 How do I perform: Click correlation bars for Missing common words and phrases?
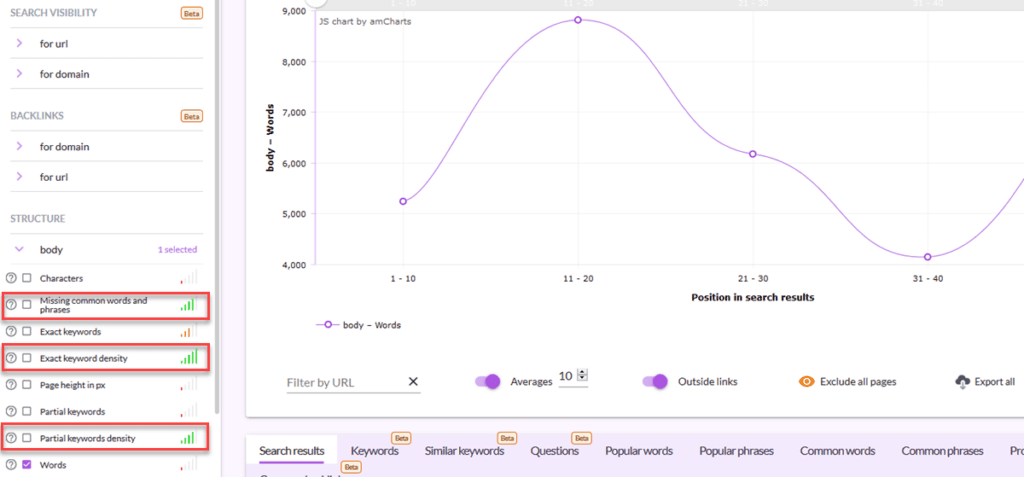point(188,303)
